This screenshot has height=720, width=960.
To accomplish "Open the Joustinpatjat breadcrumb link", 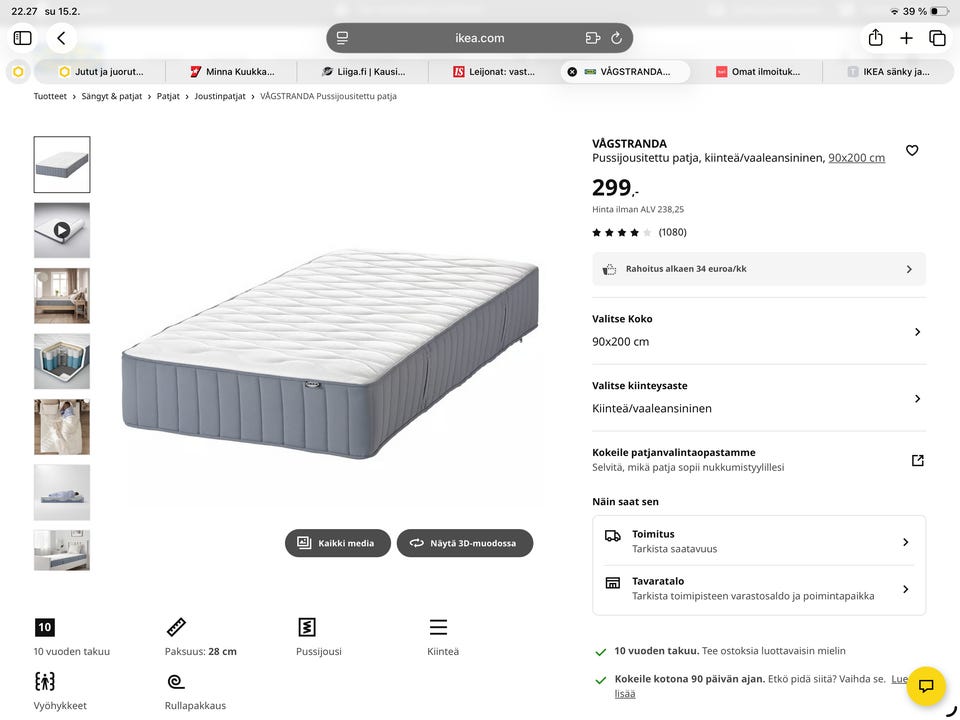I will click(219, 97).
